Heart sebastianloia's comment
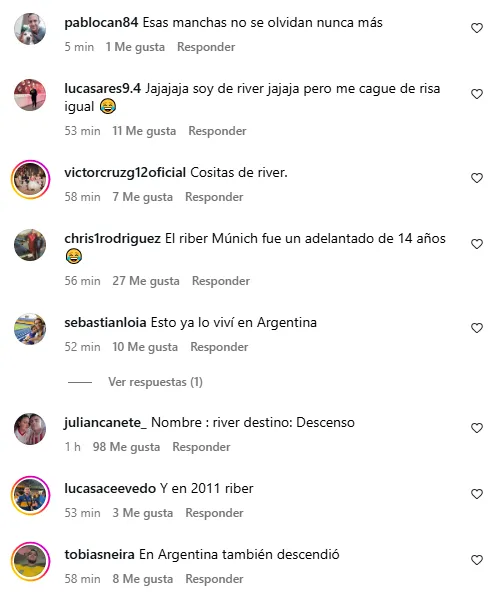The width and height of the screenshot is (493, 601). point(477,328)
